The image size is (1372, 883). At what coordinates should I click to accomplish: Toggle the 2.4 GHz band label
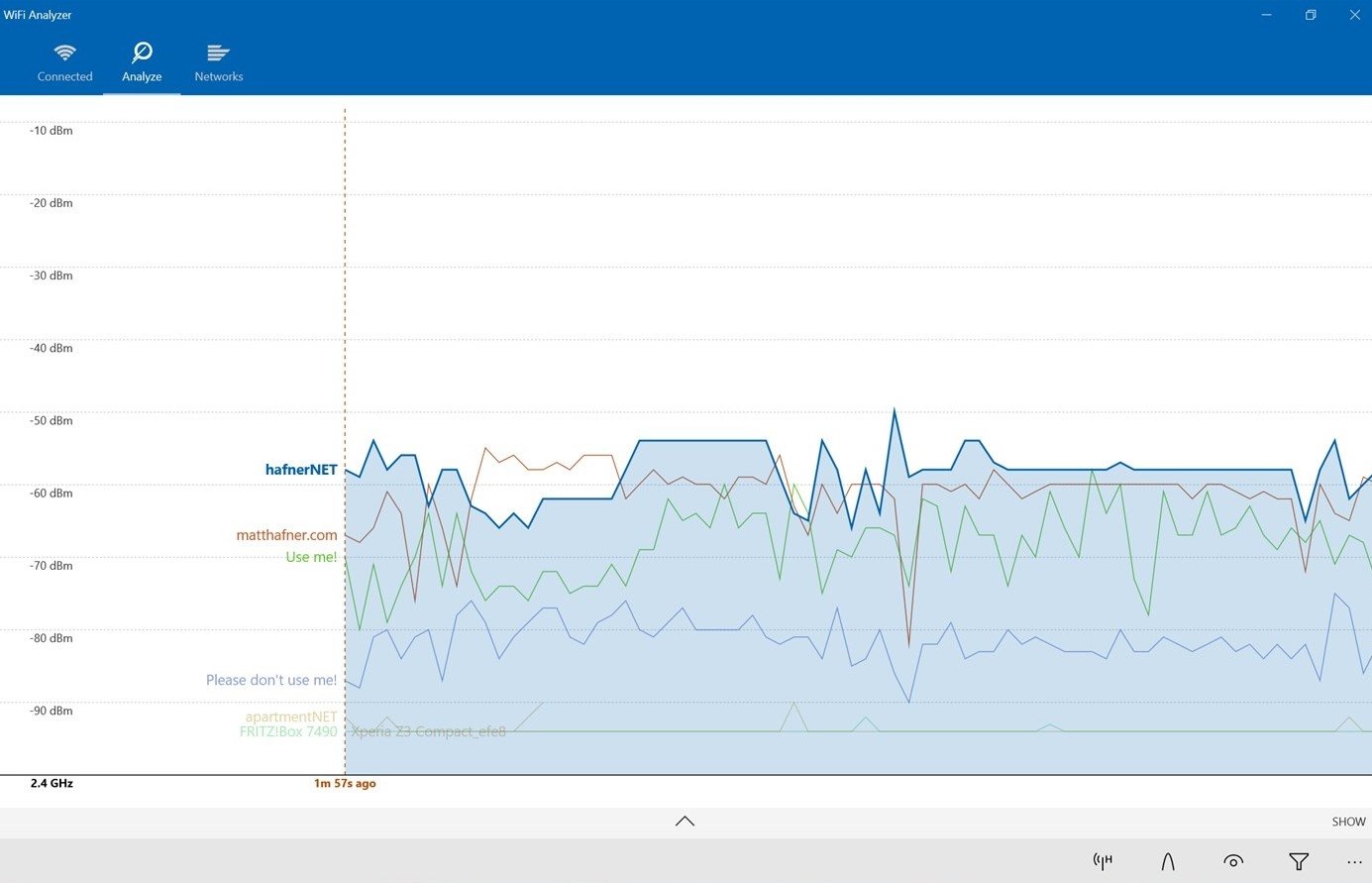tap(52, 783)
